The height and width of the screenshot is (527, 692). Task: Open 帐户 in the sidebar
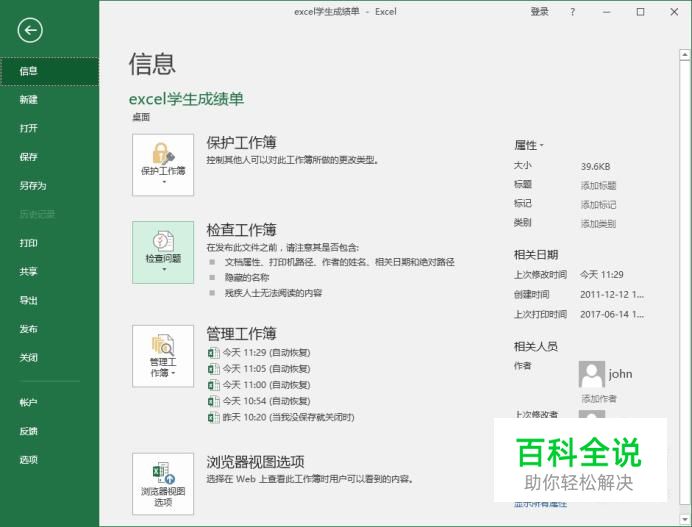[x=49, y=402]
